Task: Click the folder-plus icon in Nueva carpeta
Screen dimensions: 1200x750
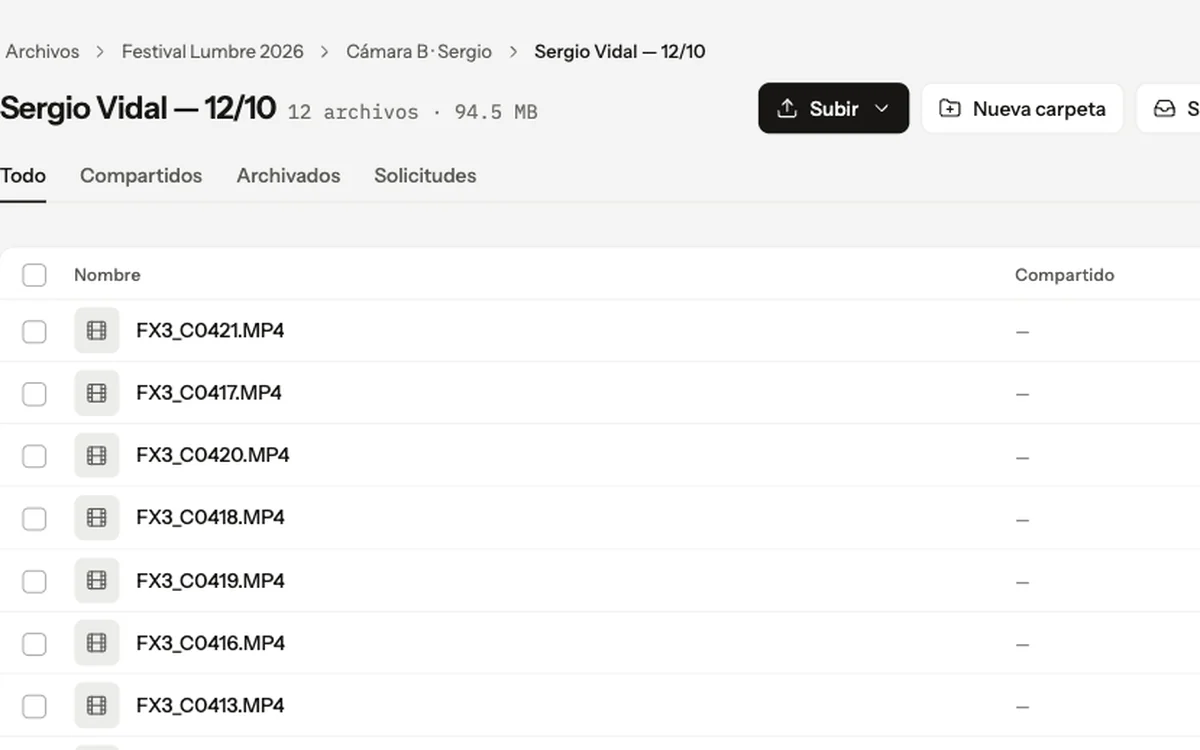Action: (x=950, y=108)
